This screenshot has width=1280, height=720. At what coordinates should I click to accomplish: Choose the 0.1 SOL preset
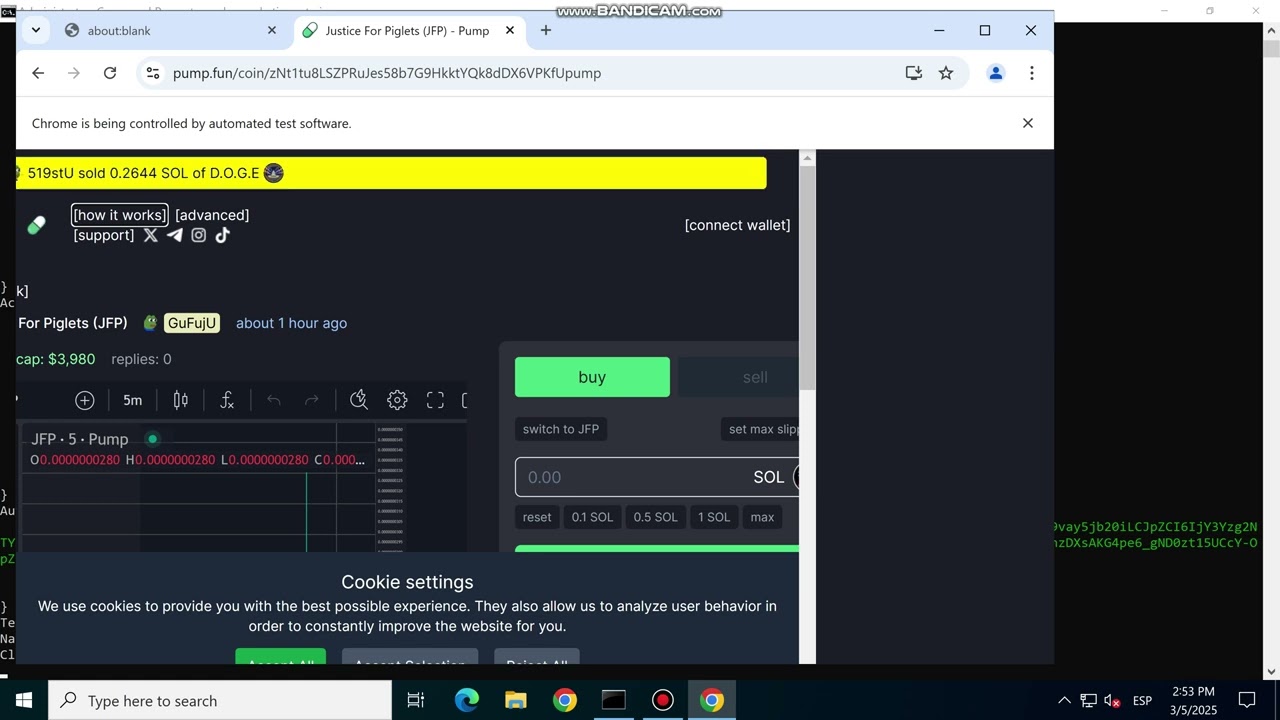pos(592,517)
